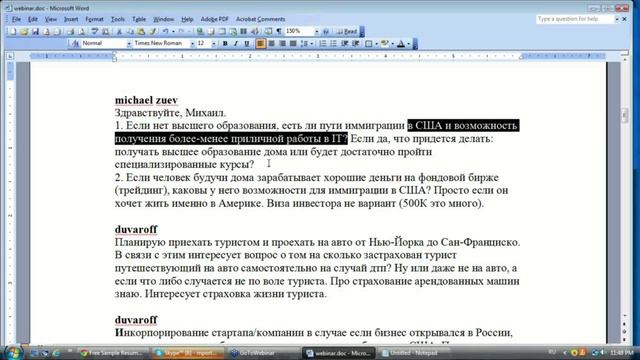Image resolution: width=640 pixels, height=360 pixels.
Task: Run the Spelling and Grammar check icon
Action: pos(94,31)
